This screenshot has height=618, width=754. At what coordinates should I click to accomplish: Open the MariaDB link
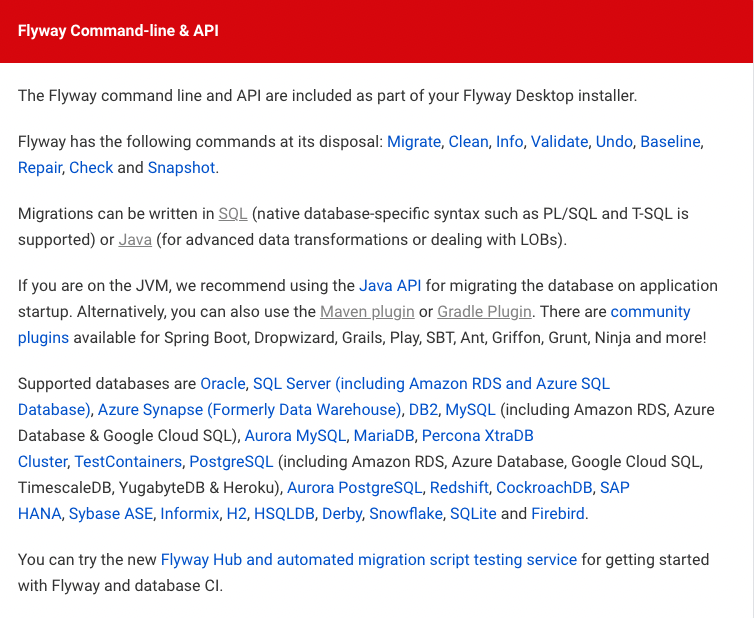pos(384,436)
